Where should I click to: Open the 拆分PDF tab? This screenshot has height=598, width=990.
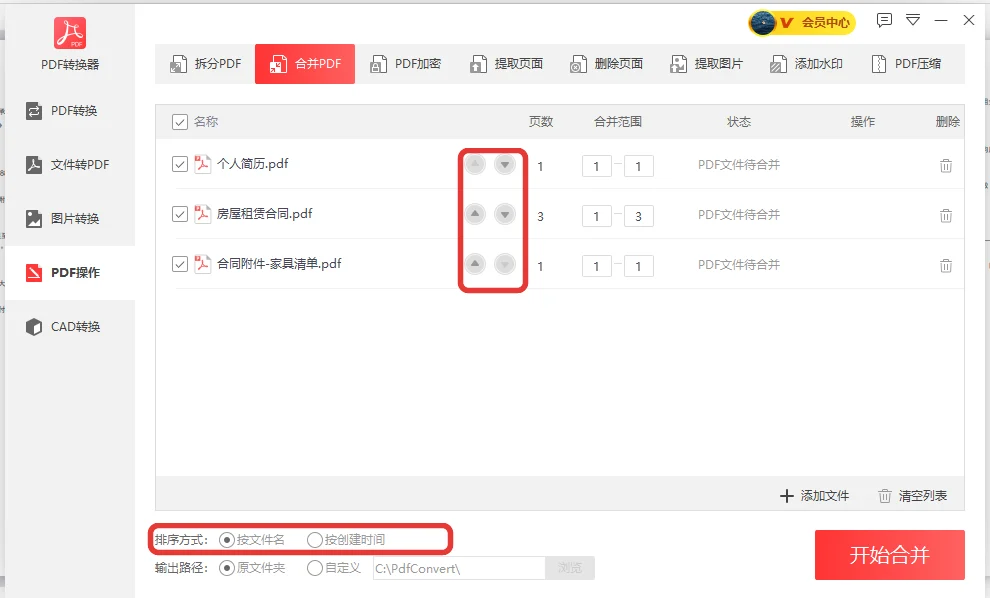(x=205, y=64)
